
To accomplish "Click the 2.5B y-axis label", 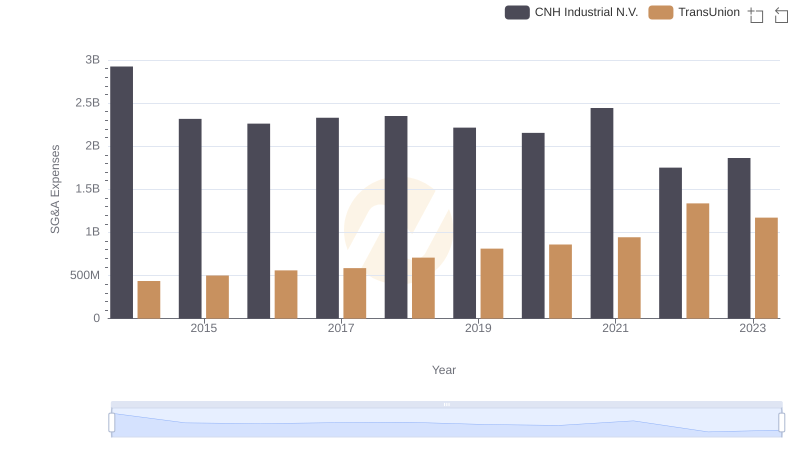I will click(88, 103).
